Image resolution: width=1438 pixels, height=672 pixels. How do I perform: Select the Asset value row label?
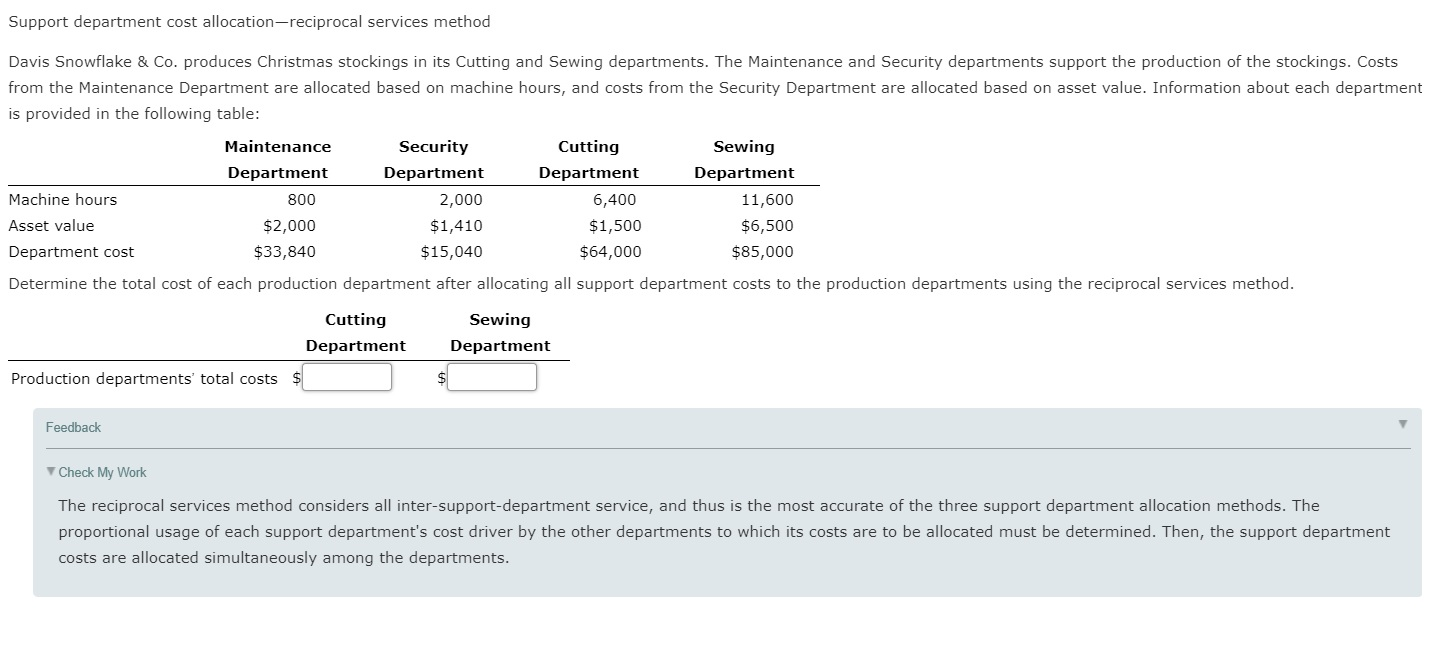[x=50, y=225]
